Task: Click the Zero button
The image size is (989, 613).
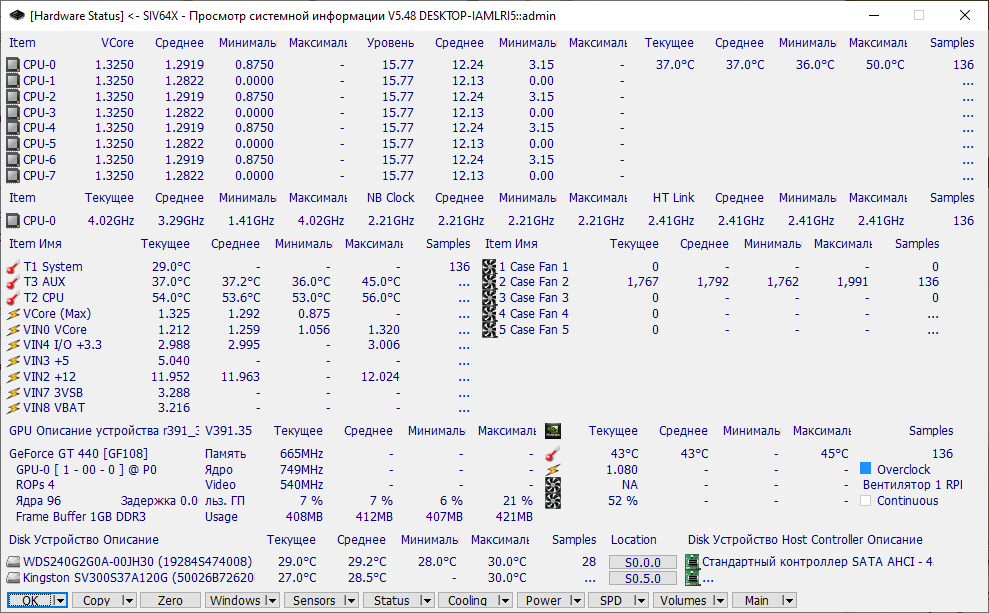Action: click(x=170, y=600)
